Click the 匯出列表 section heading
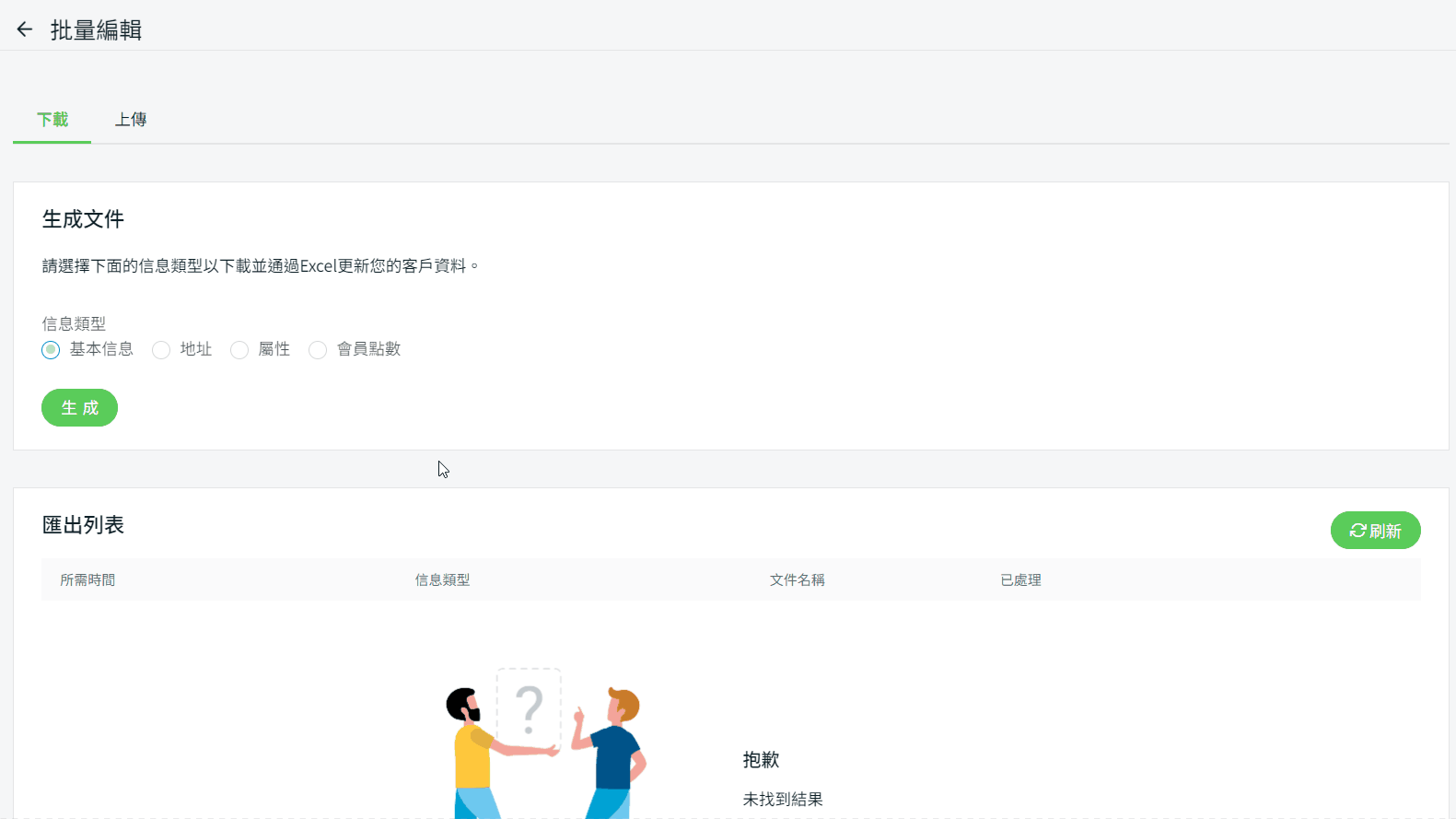Screen dimensions: 1456x819 click(83, 525)
